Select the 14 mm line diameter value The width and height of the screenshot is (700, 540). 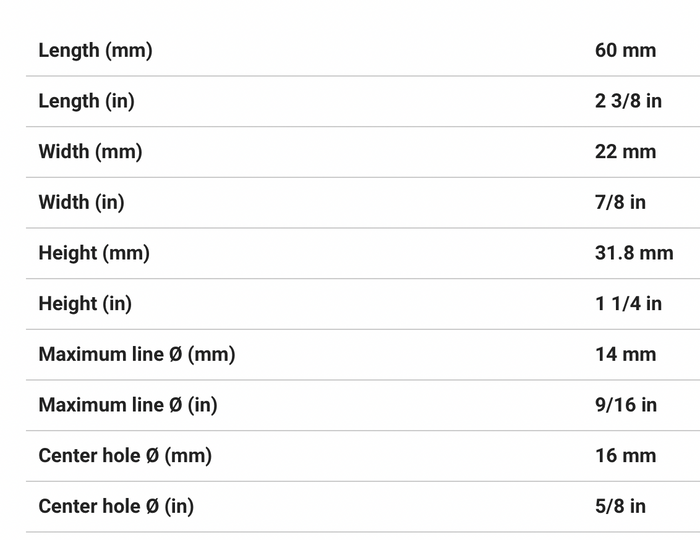coord(625,355)
